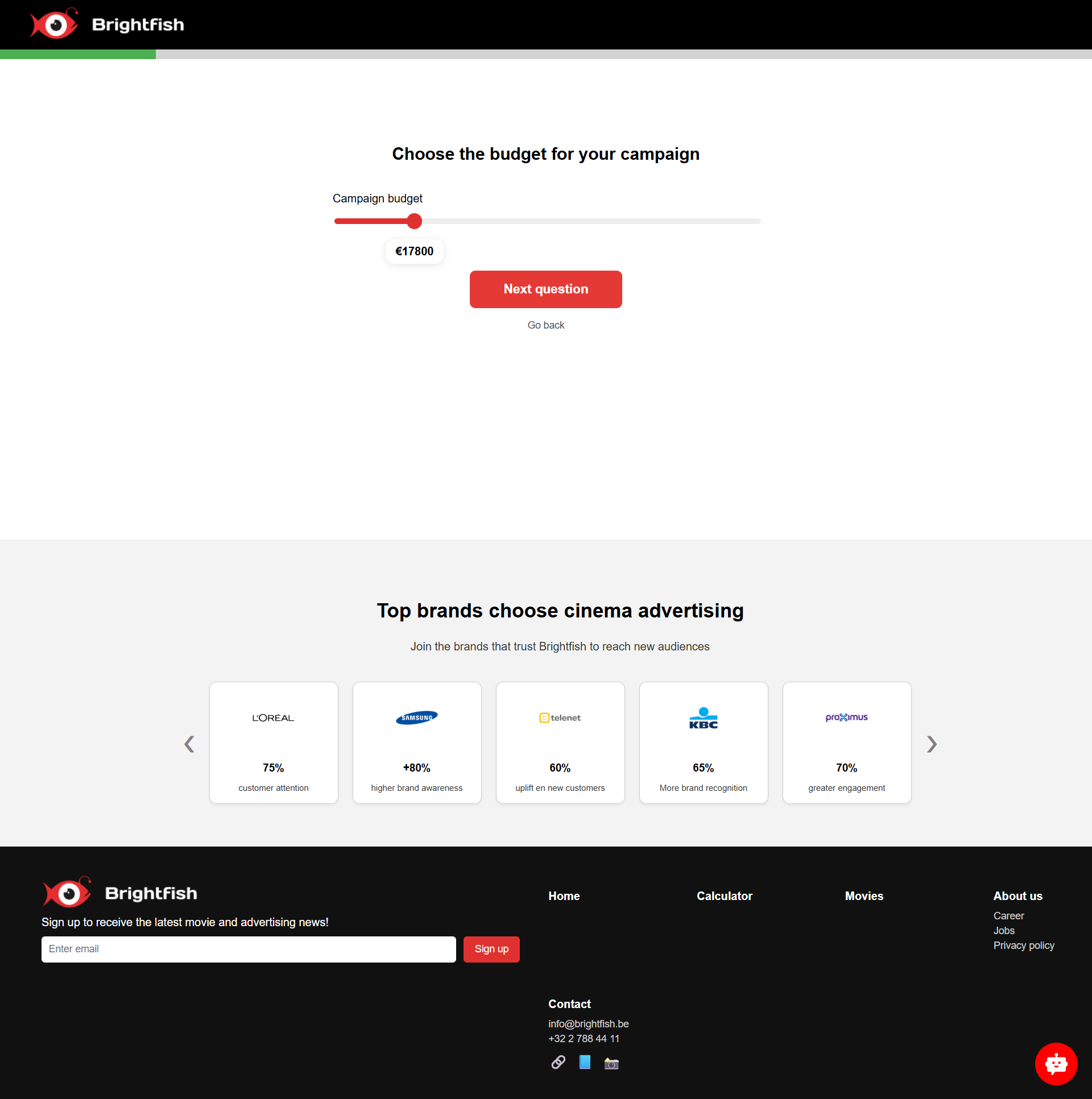Click the Next question button
Image resolution: width=1092 pixels, height=1099 pixels.
pyautogui.click(x=545, y=289)
